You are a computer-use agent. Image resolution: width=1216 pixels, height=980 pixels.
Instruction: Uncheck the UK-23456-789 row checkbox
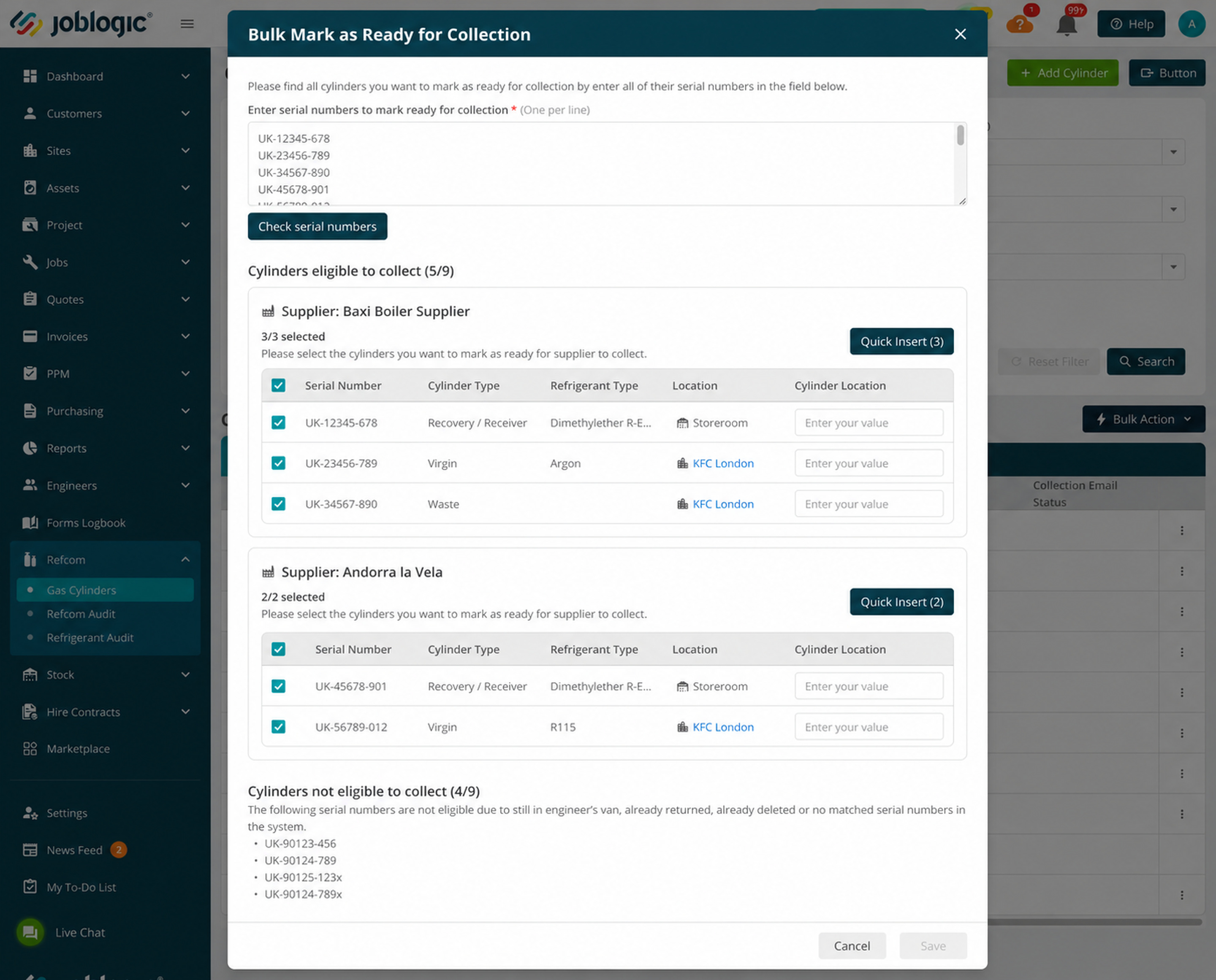(x=278, y=463)
